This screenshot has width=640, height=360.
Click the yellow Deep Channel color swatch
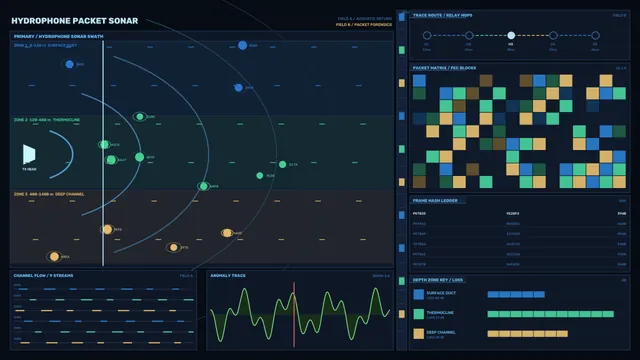pyautogui.click(x=418, y=334)
